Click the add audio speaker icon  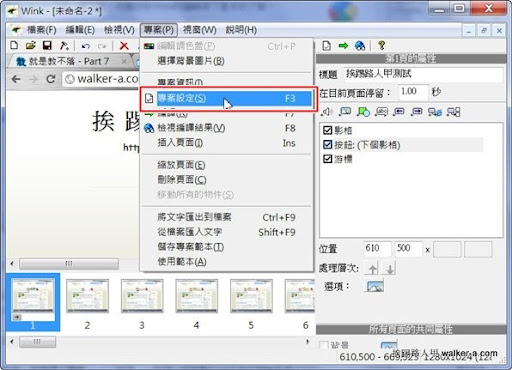(x=327, y=112)
